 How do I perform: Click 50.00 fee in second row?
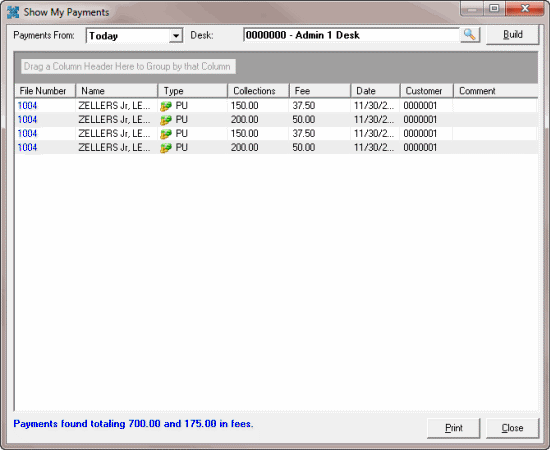pyautogui.click(x=304, y=120)
